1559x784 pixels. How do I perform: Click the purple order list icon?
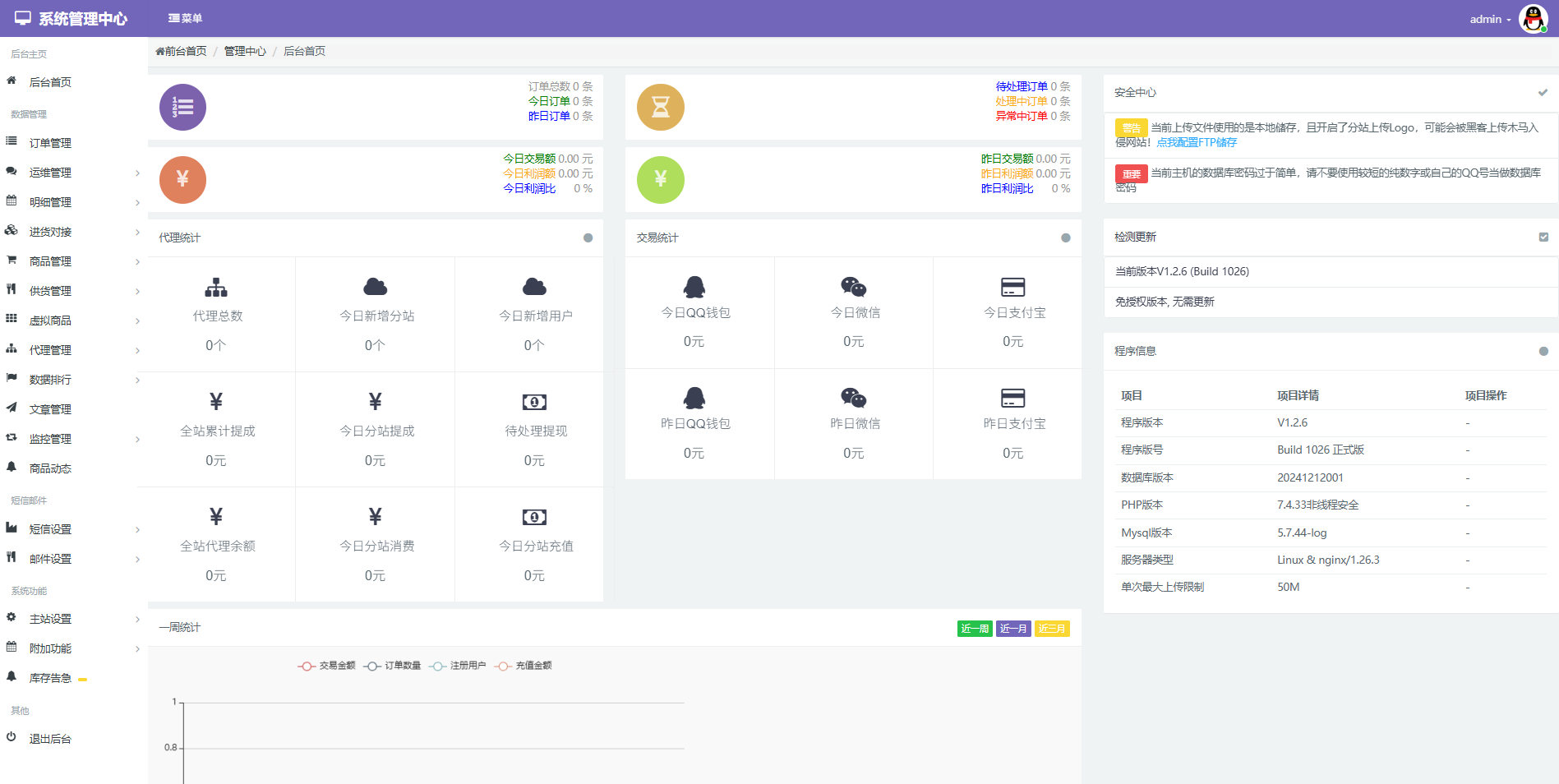click(182, 108)
